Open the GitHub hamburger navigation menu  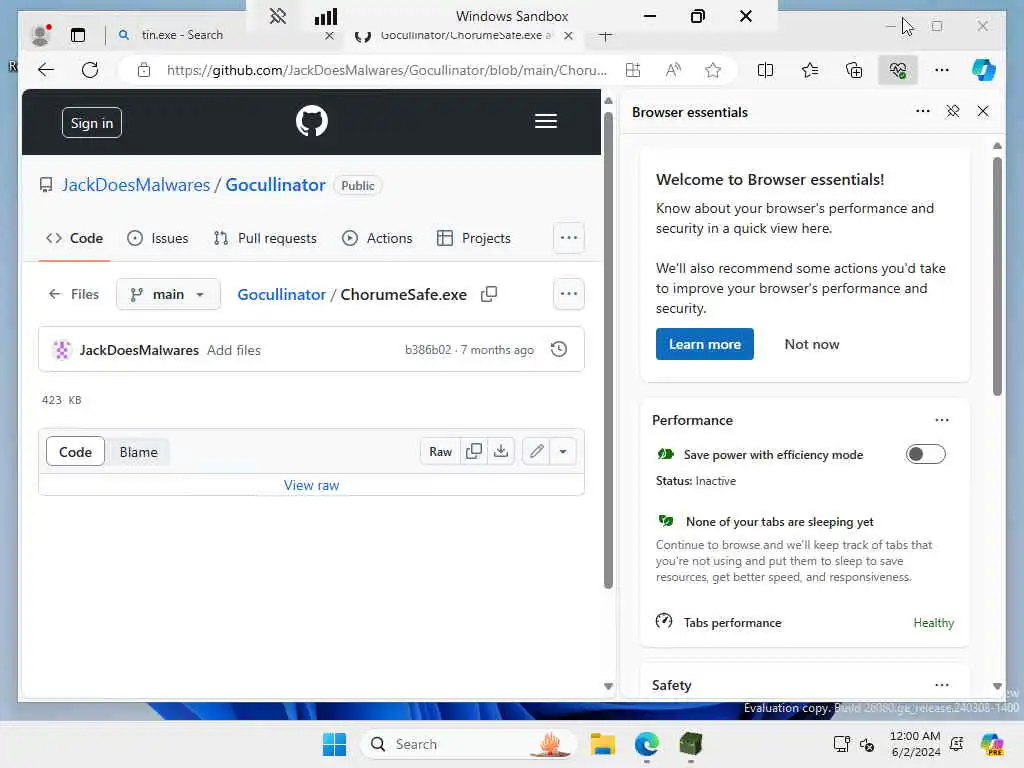tap(545, 121)
